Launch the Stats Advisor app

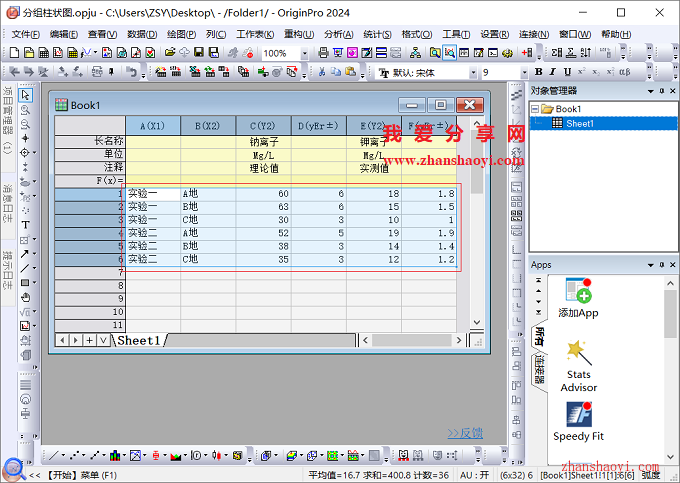(x=579, y=367)
